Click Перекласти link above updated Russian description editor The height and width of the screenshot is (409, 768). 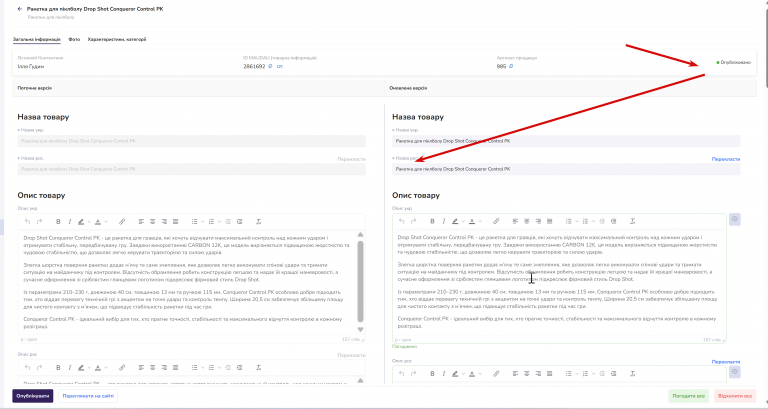tap(726, 362)
